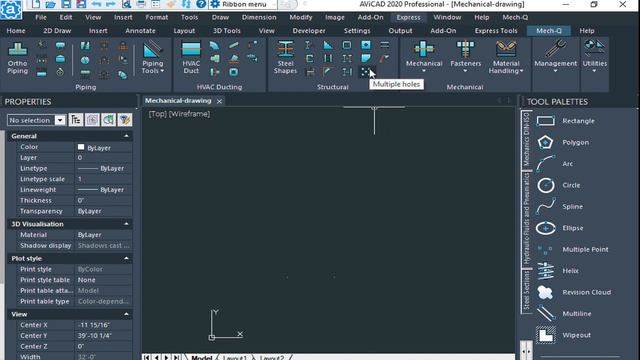Open the Ribbon menu workspace dropdown
The width and height of the screenshot is (640, 360).
[243, 4]
